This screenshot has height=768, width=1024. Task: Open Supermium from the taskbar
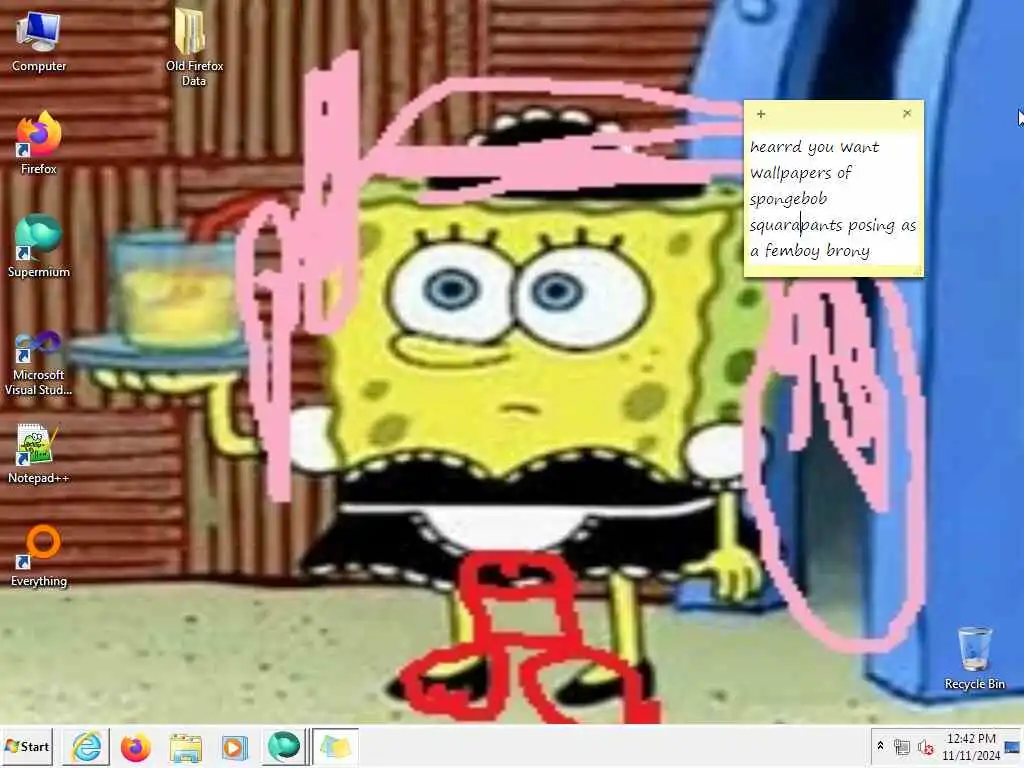click(x=284, y=746)
